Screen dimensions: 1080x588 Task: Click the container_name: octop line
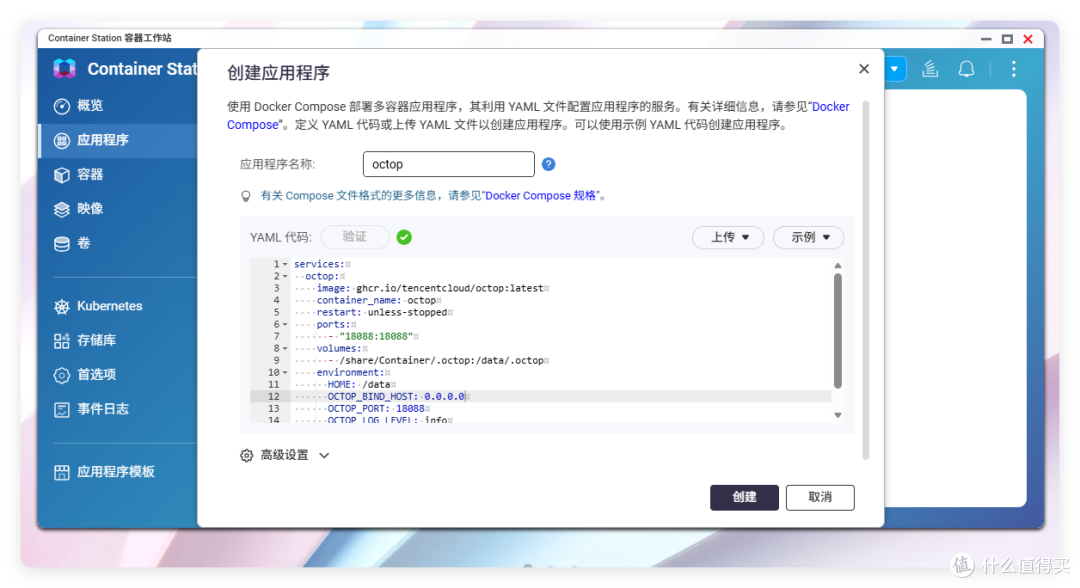376,300
